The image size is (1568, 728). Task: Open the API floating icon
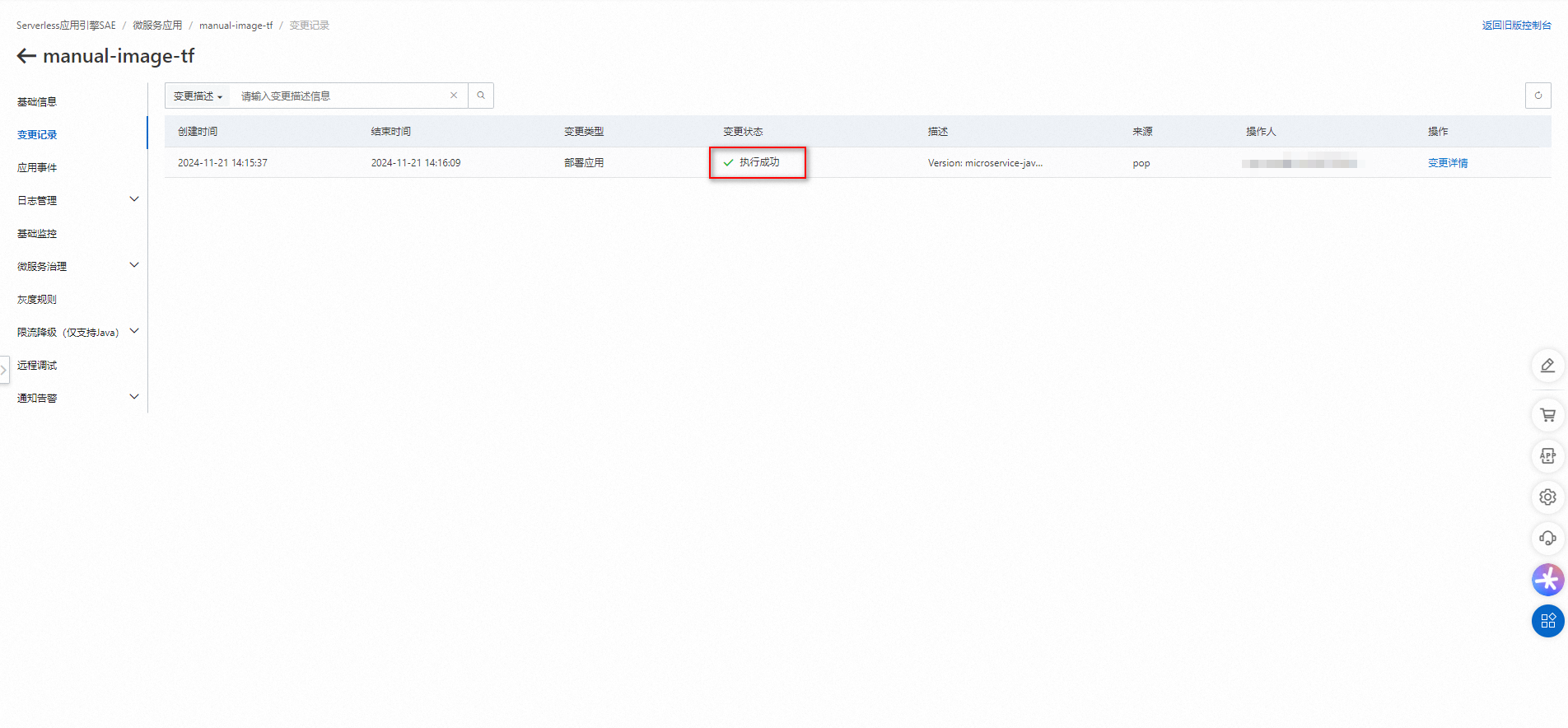1547,456
